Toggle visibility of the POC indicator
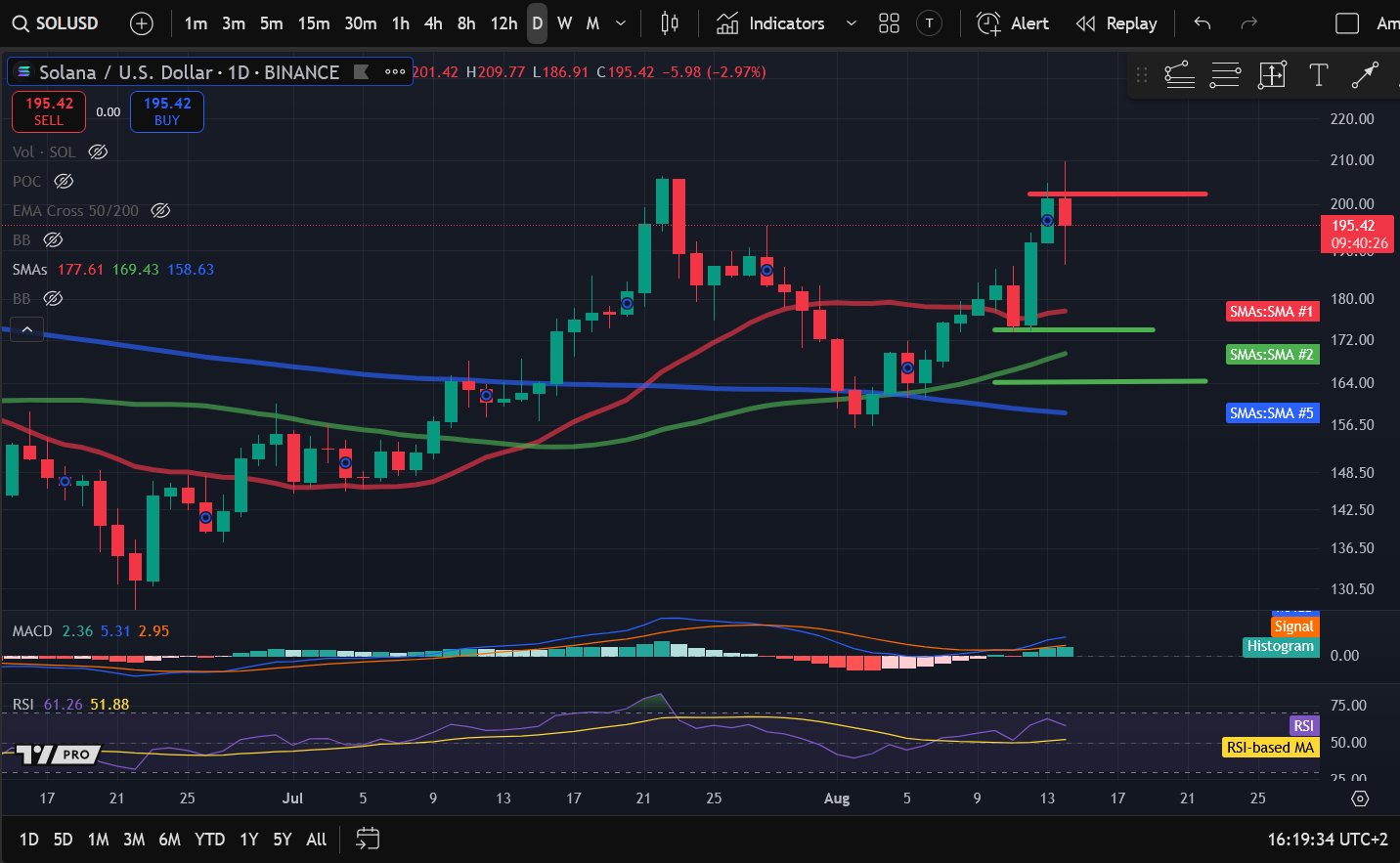The width and height of the screenshot is (1400, 863). tap(64, 181)
